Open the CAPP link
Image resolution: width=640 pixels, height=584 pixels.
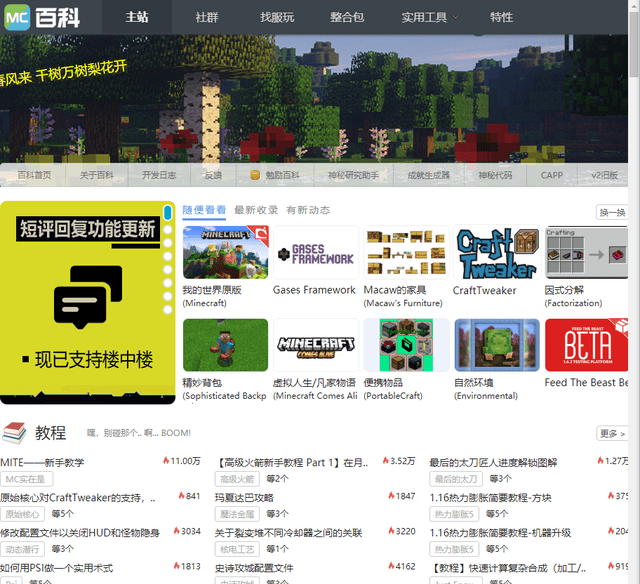pos(551,175)
